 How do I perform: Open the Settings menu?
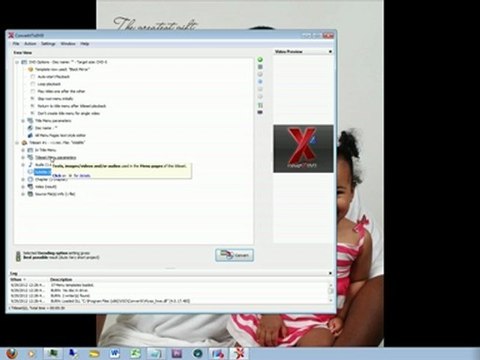click(48, 44)
